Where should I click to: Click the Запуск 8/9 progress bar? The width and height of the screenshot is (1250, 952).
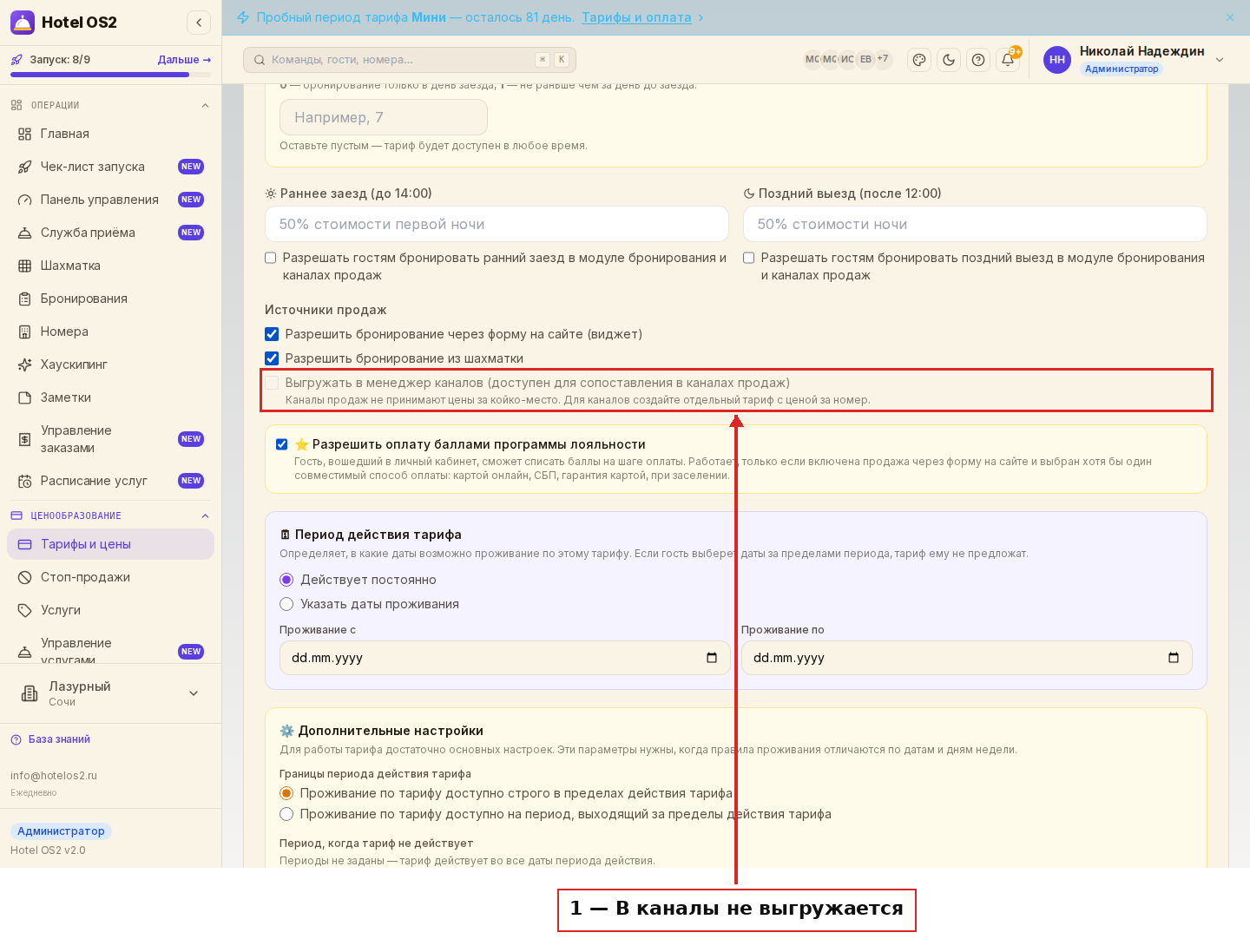(x=111, y=75)
